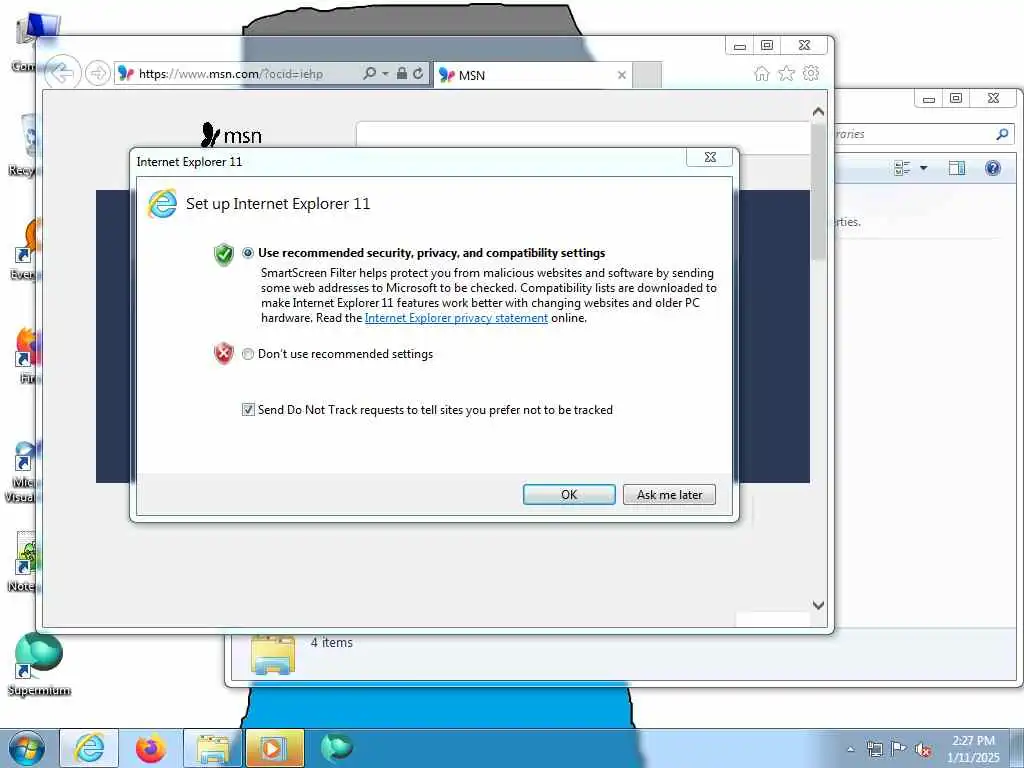1024x768 pixels.
Task: Select Don't use recommended settings radio
Action: point(248,354)
